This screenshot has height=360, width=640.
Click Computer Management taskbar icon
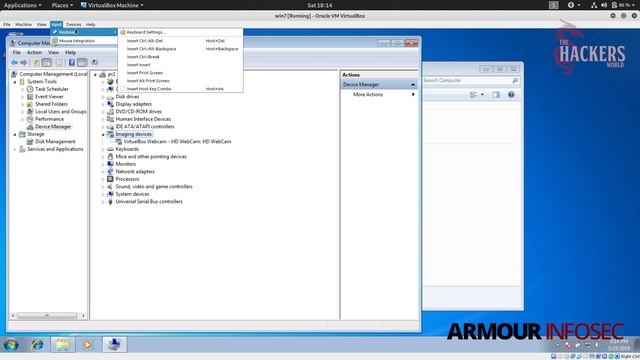point(114,344)
